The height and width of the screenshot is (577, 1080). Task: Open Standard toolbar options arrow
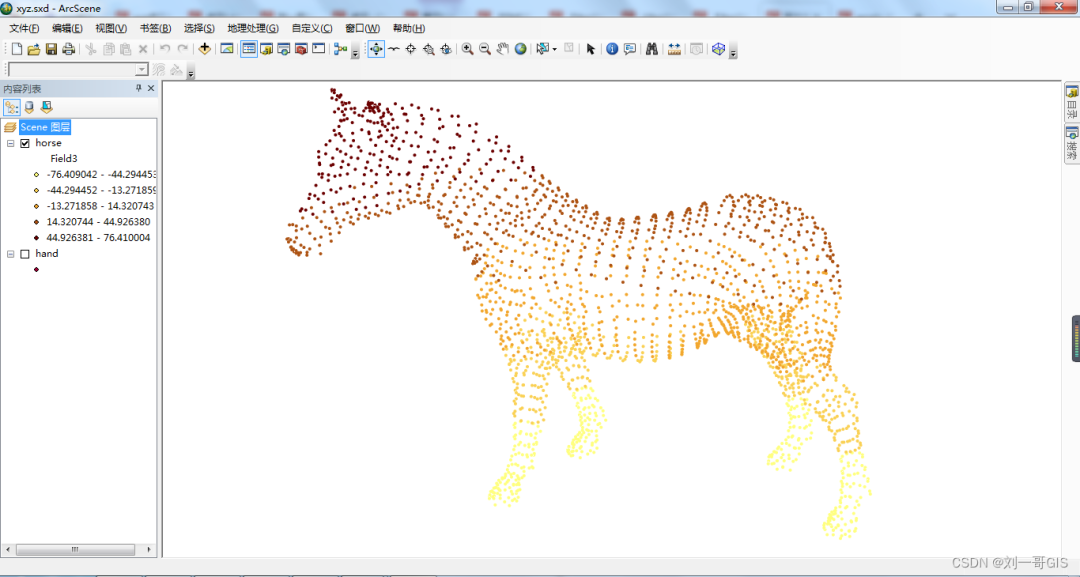tap(355, 52)
